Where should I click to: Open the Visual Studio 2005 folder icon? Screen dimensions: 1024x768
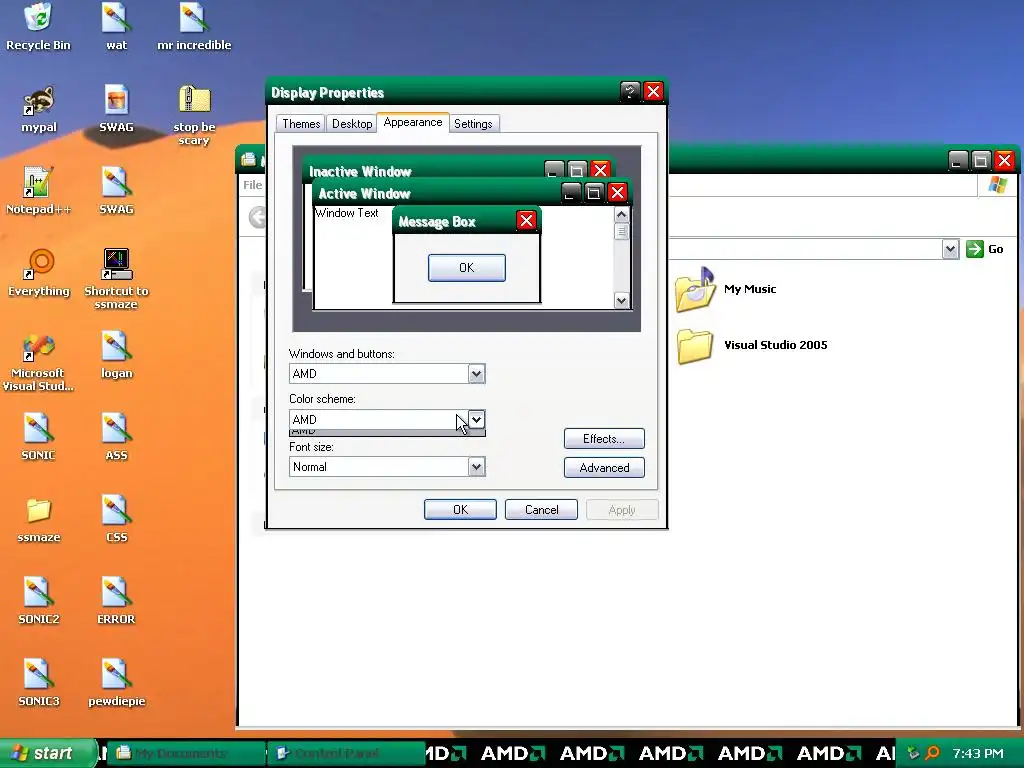click(695, 345)
